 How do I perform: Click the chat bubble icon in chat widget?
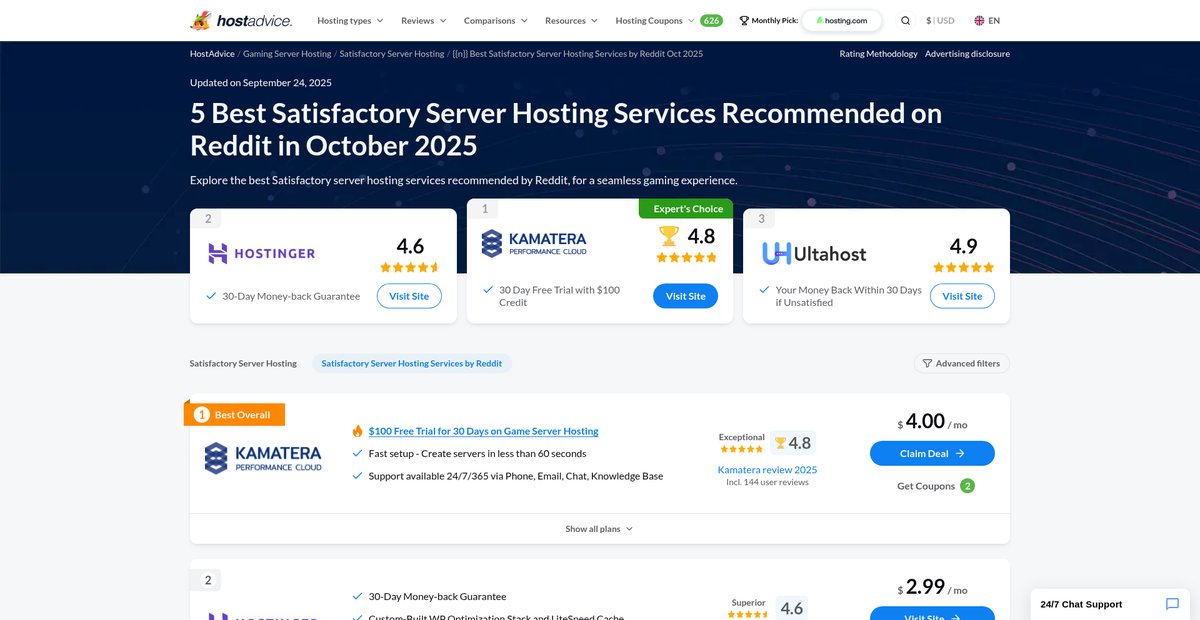click(x=1172, y=604)
